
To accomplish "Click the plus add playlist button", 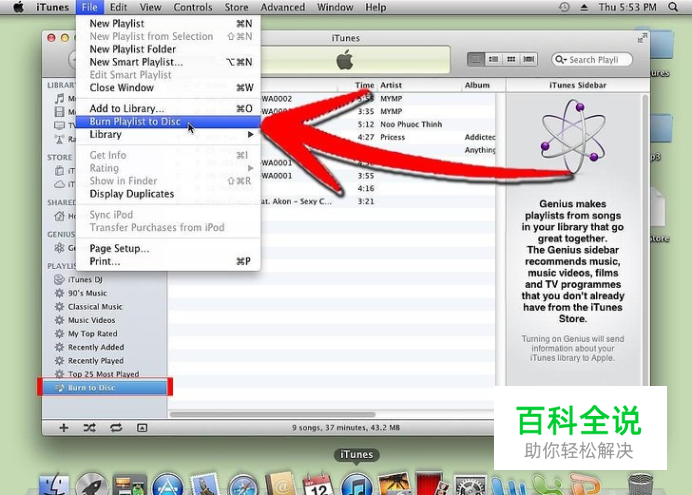I will pyautogui.click(x=64, y=428).
